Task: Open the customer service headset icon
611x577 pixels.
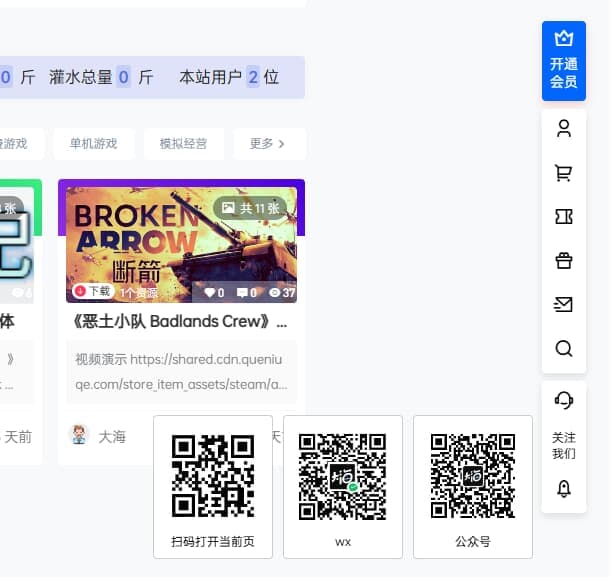Action: tap(563, 400)
